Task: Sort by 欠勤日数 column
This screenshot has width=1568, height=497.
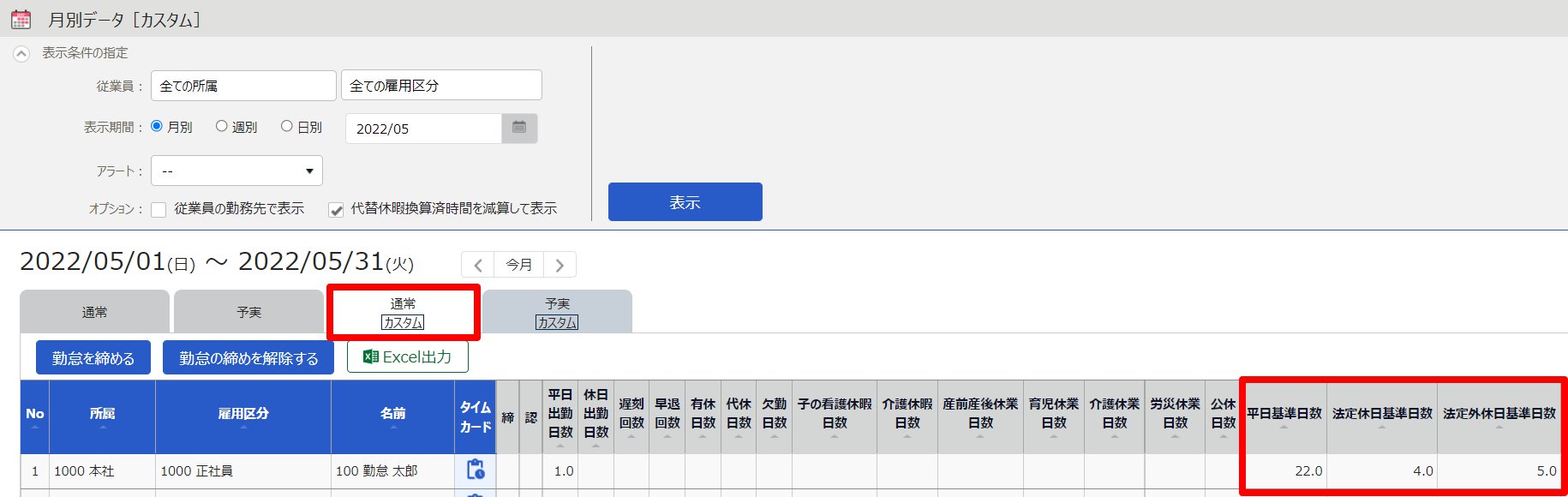Action: 775,416
